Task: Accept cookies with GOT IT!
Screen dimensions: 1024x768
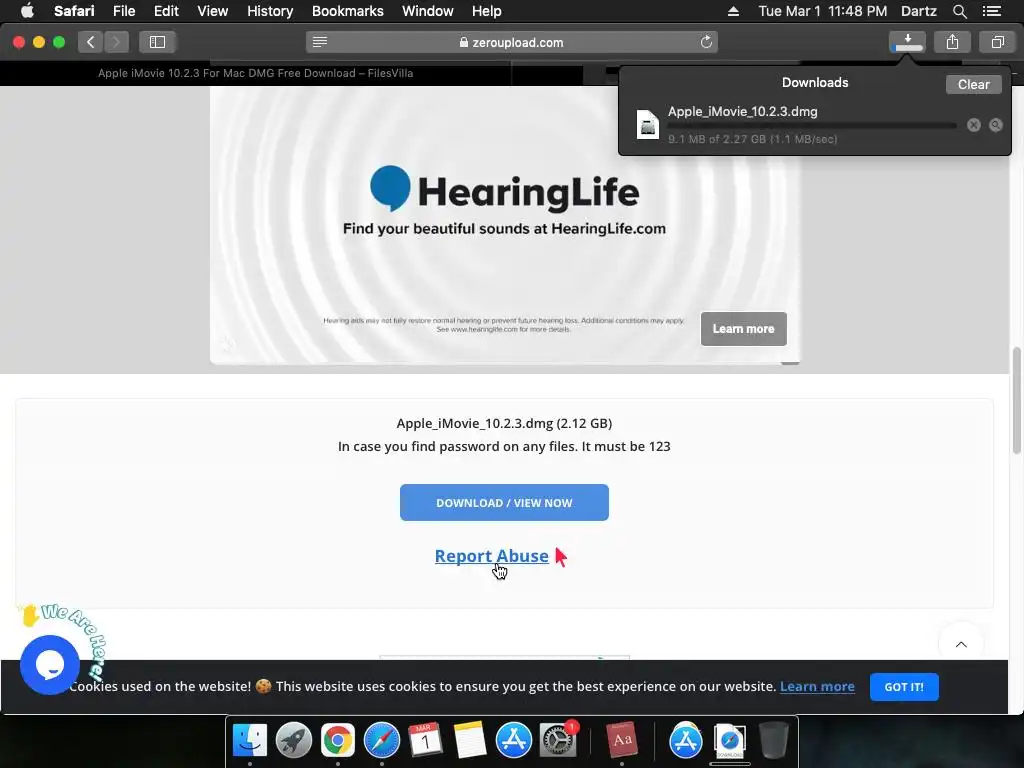Action: tap(904, 687)
